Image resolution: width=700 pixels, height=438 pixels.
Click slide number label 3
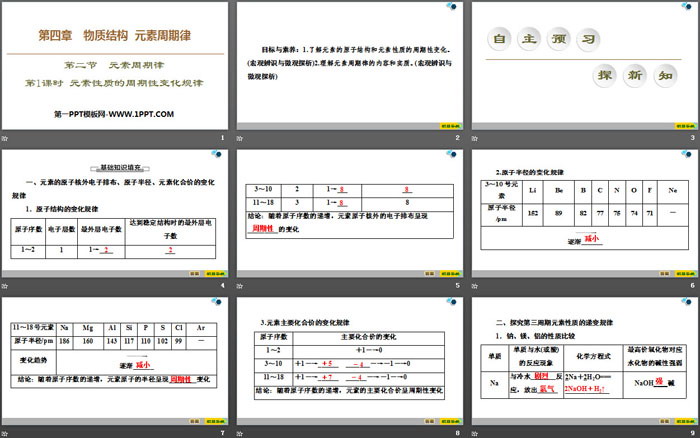pos(692,138)
